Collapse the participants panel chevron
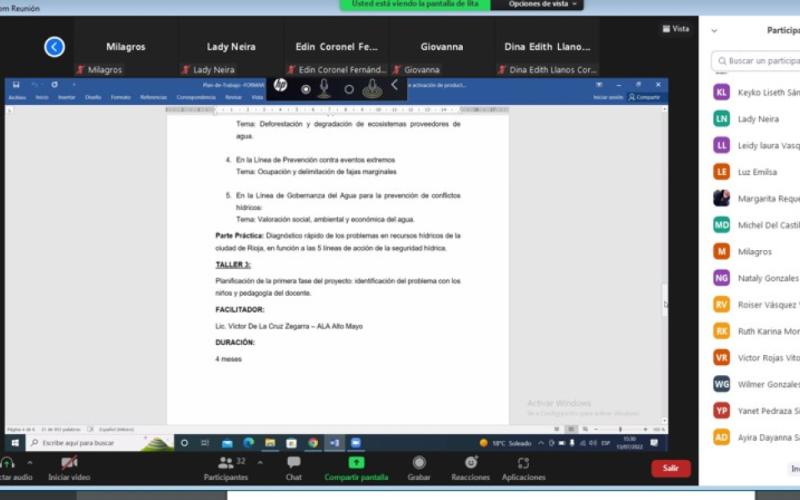Screen dimensions: 800x500 [x=714, y=31]
